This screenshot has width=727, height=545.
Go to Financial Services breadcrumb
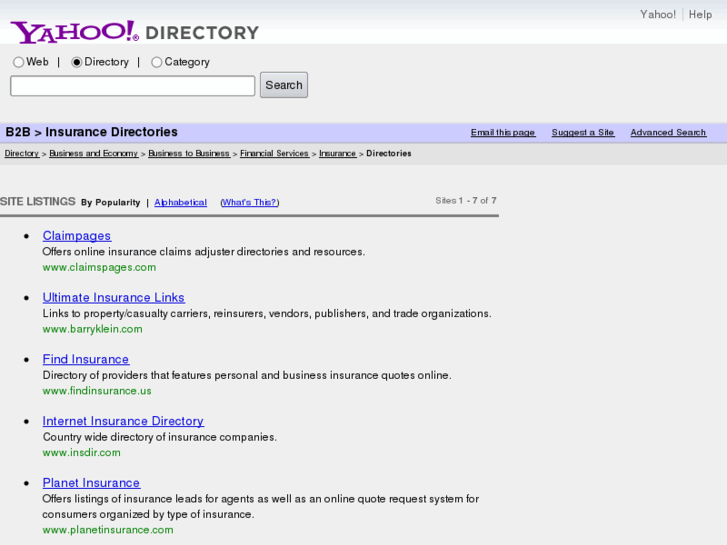[x=274, y=154]
